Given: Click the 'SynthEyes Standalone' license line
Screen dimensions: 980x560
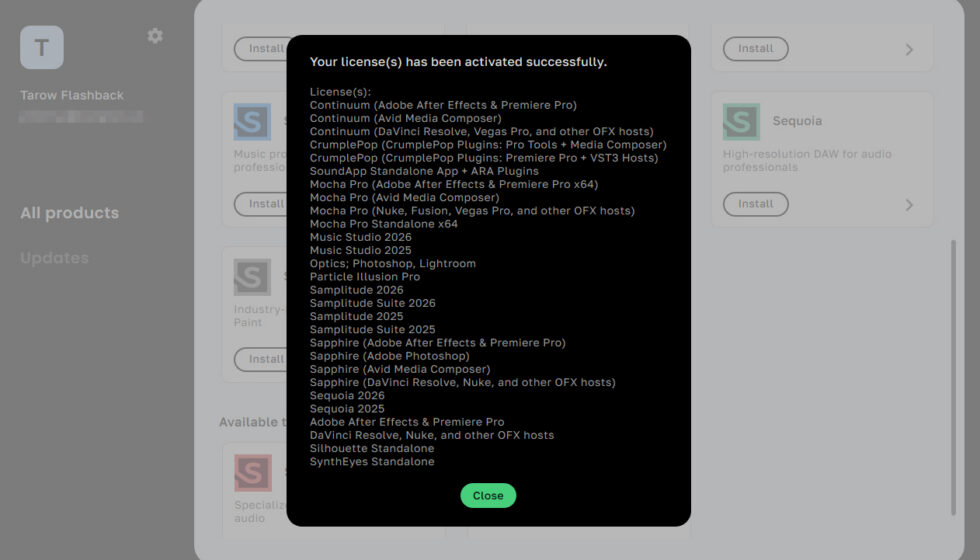Looking at the screenshot, I should coord(372,462).
